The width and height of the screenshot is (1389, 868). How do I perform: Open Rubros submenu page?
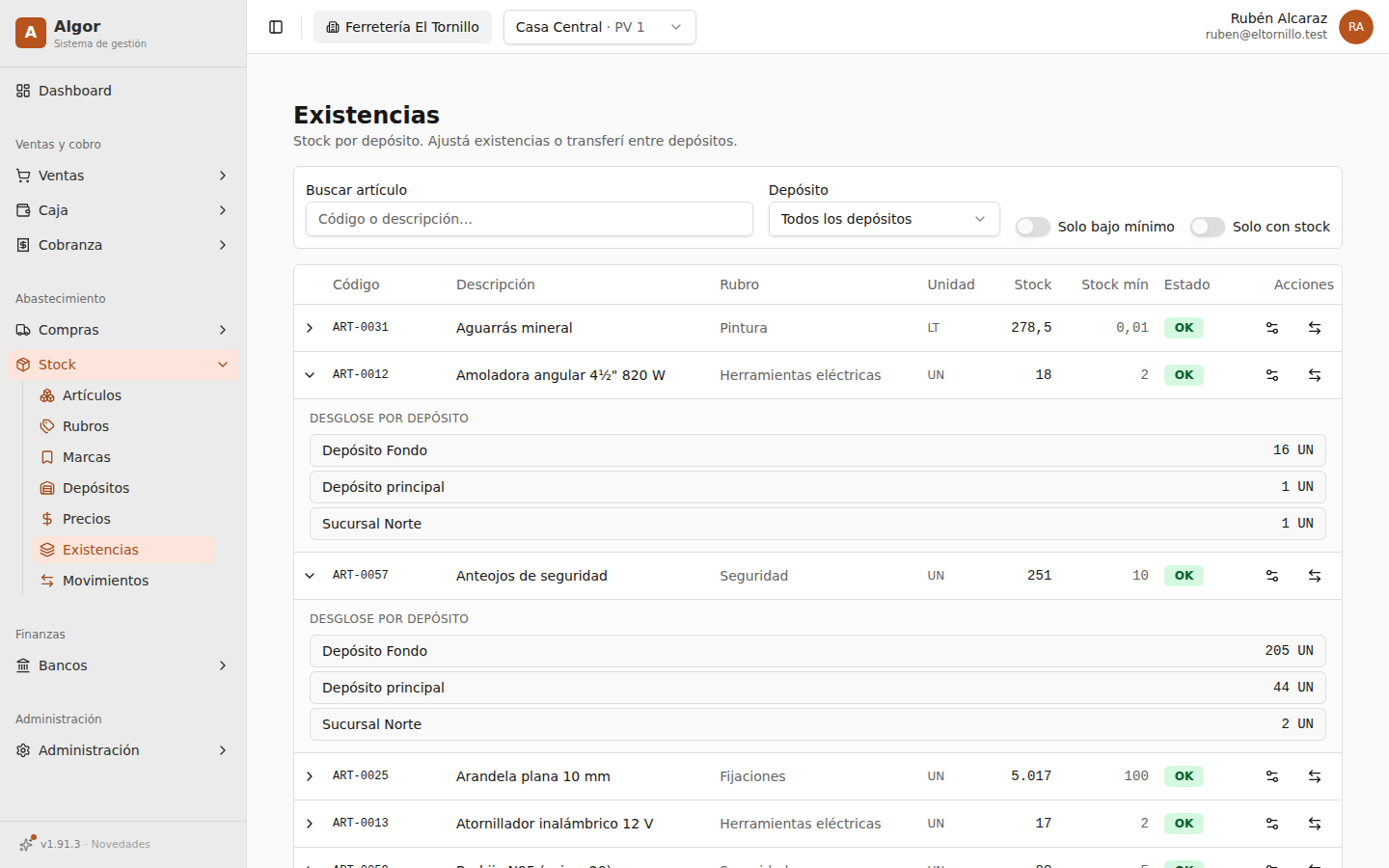[123, 426]
